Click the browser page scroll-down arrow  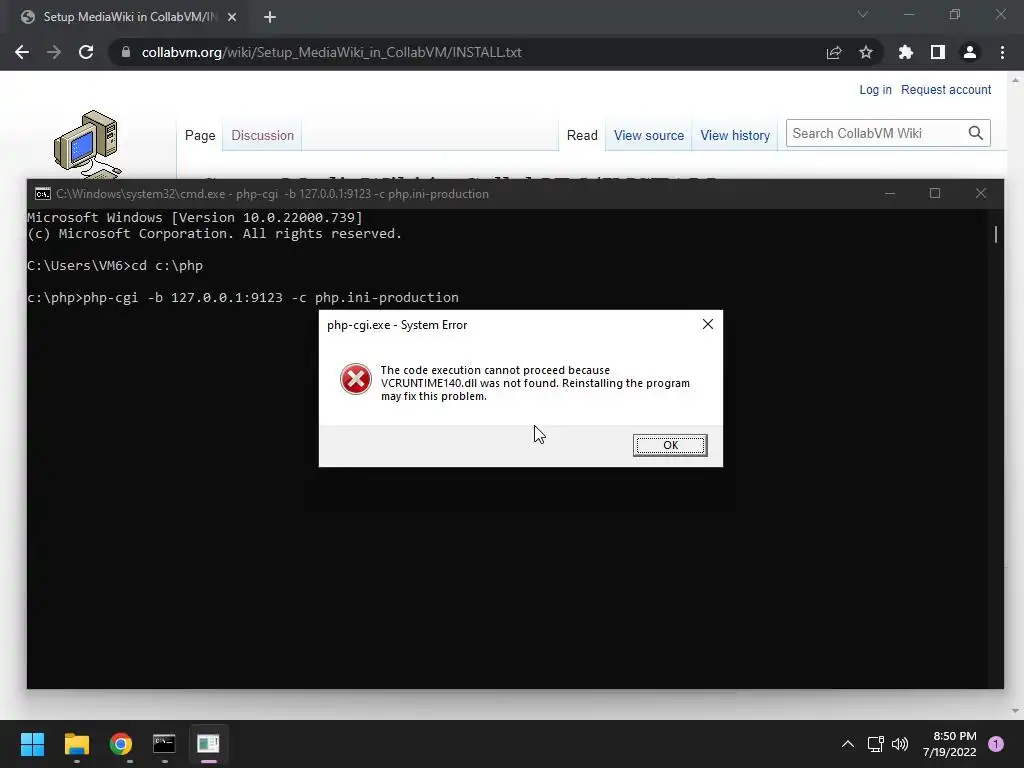pyautogui.click(x=1015, y=711)
